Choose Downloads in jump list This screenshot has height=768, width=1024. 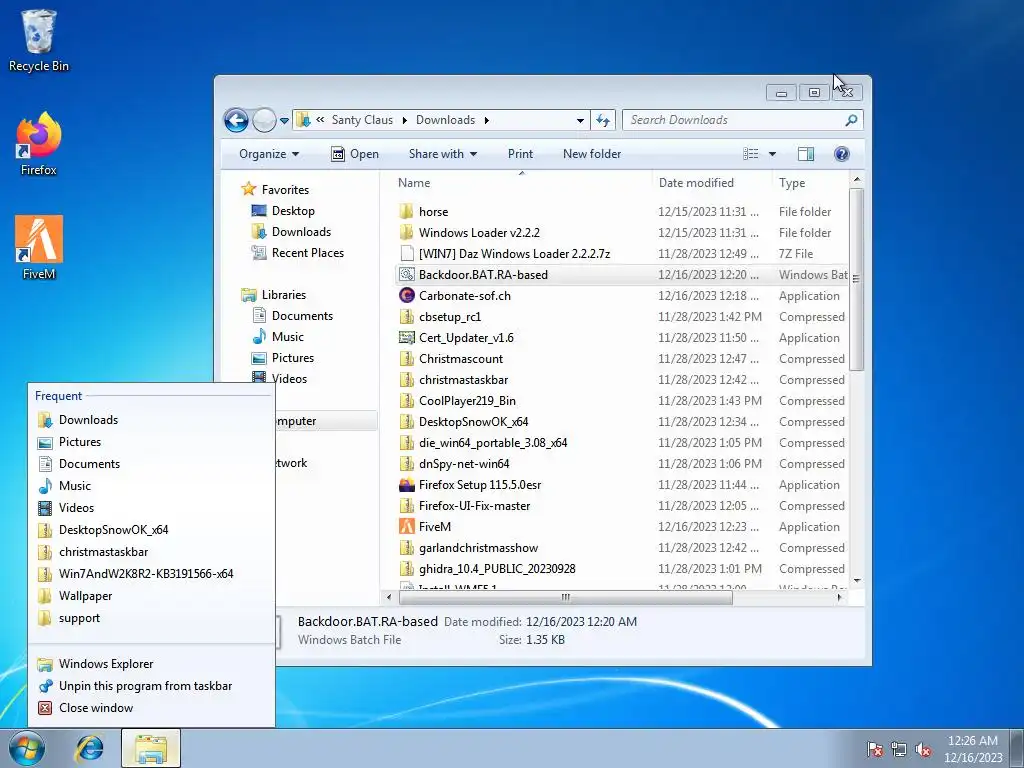point(151,420)
